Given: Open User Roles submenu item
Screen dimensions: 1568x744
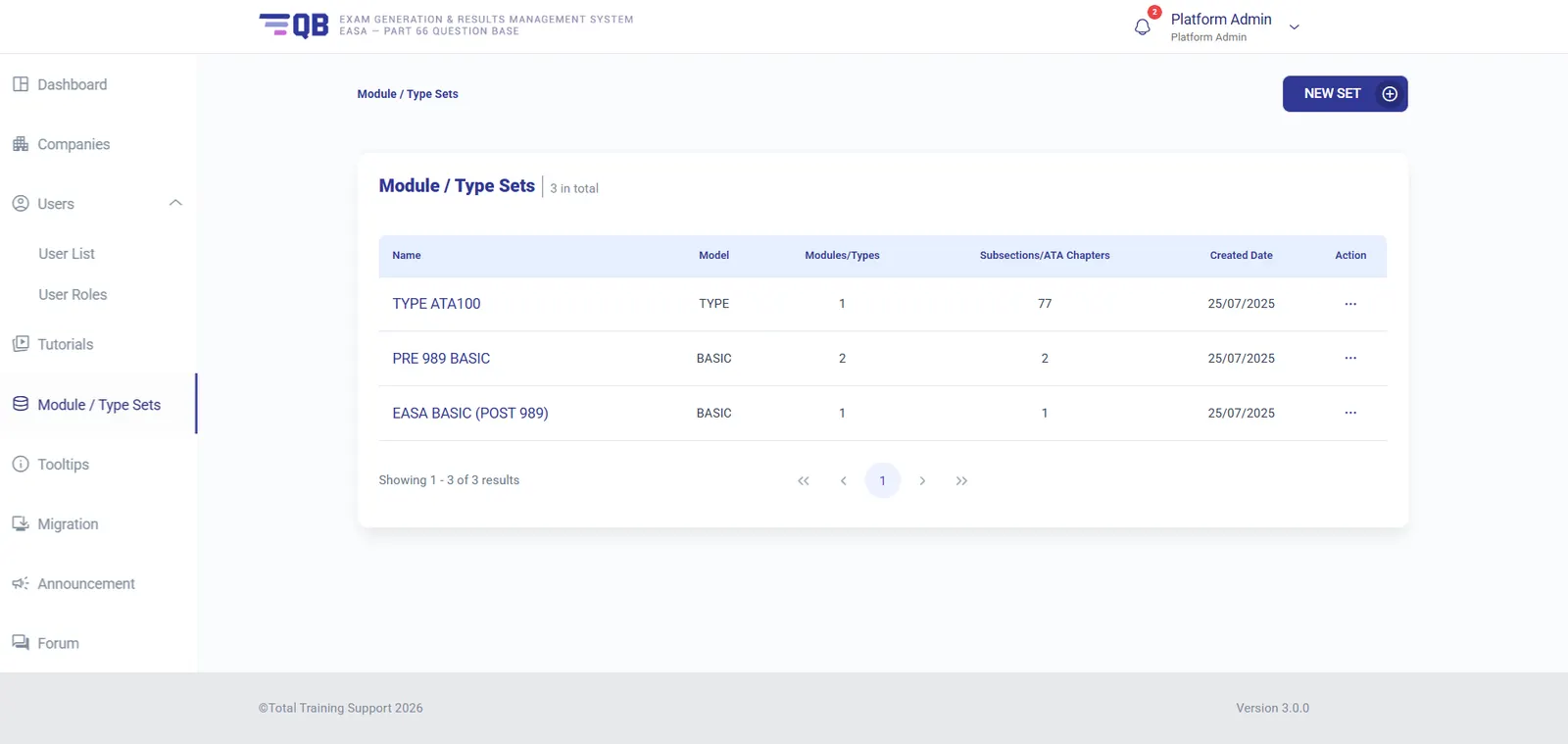Looking at the screenshot, I should [x=73, y=295].
